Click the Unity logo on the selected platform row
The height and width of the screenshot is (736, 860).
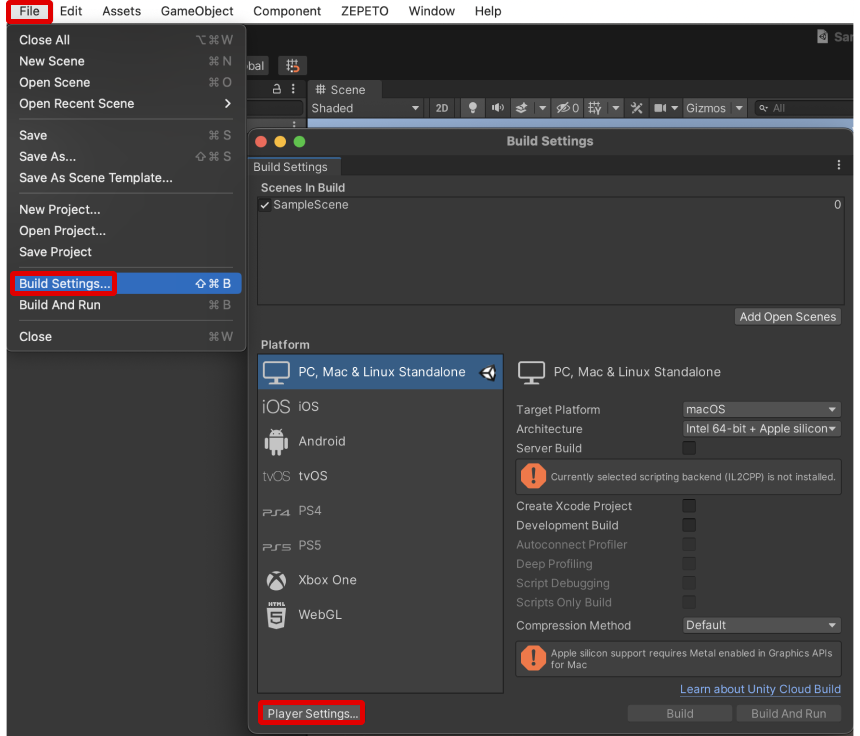(x=488, y=373)
